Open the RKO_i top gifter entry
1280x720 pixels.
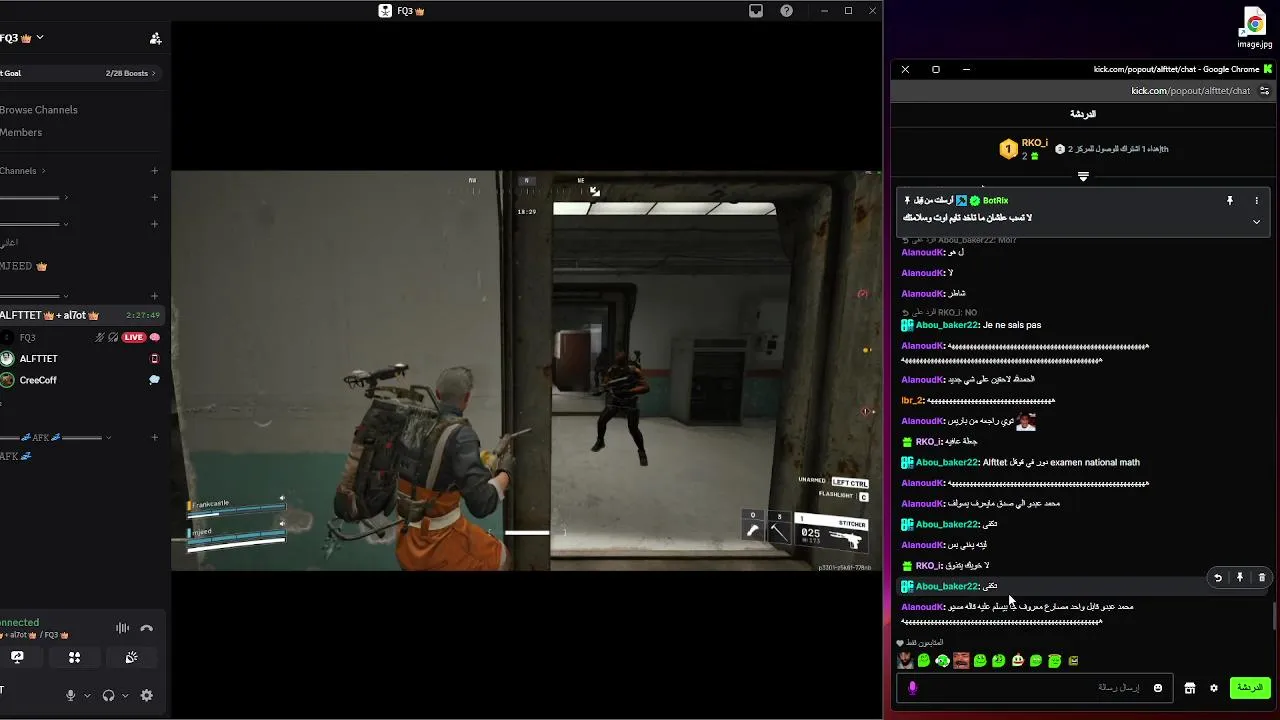click(x=1024, y=149)
